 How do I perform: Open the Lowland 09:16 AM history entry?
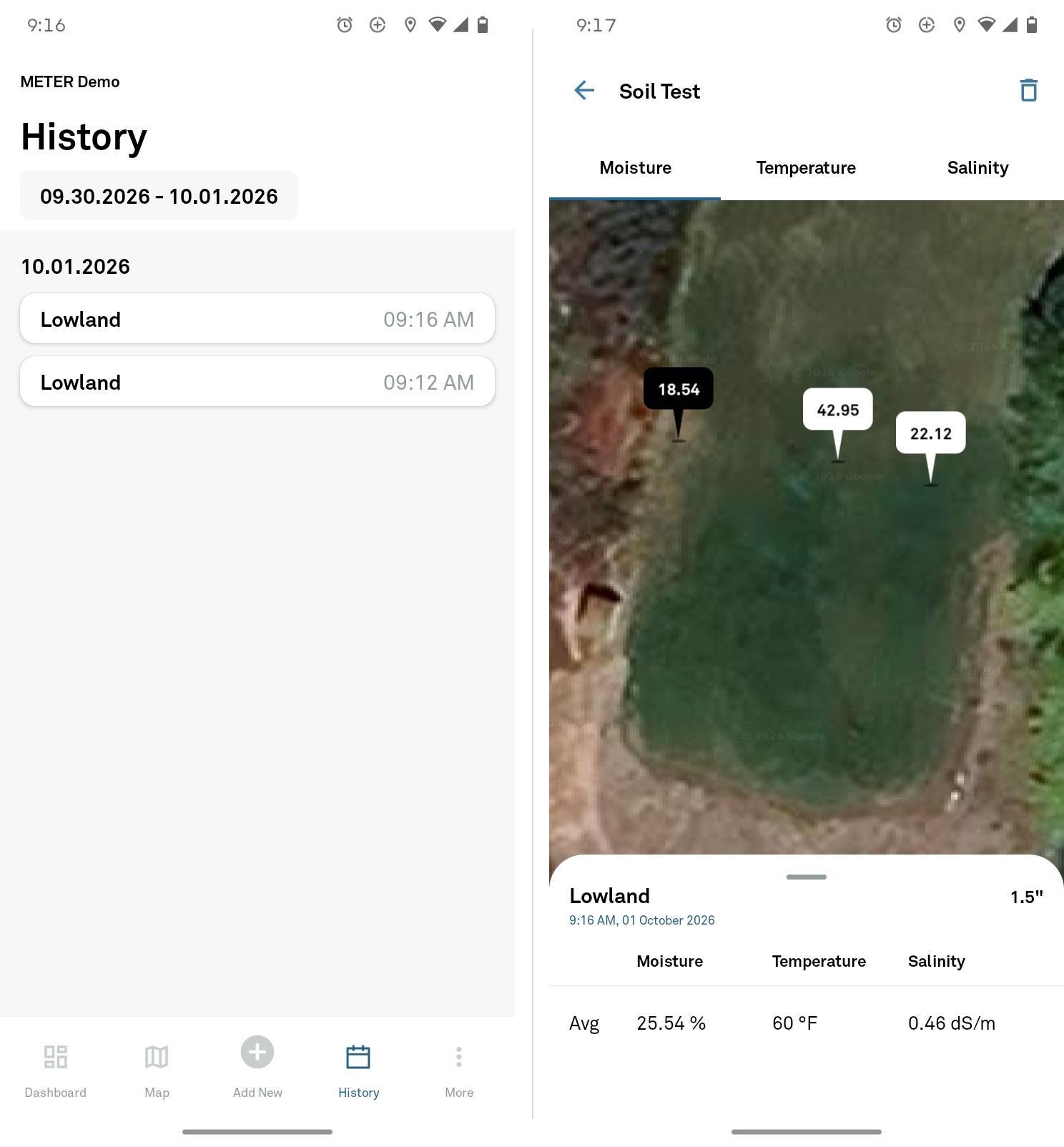point(257,319)
